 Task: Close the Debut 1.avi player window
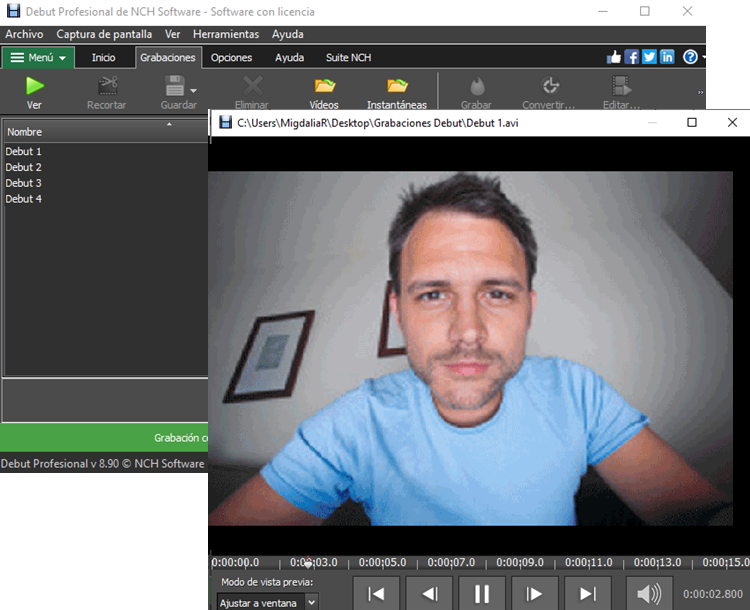coord(732,123)
